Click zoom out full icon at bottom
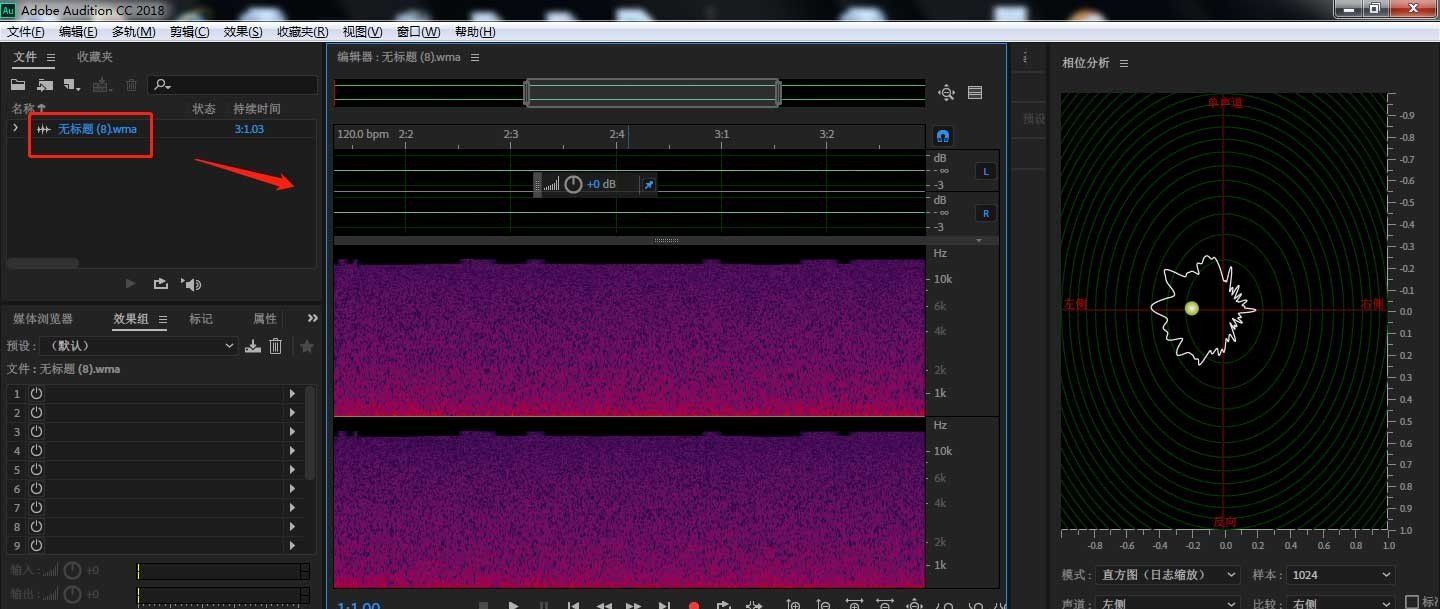1440x609 pixels. 914,604
